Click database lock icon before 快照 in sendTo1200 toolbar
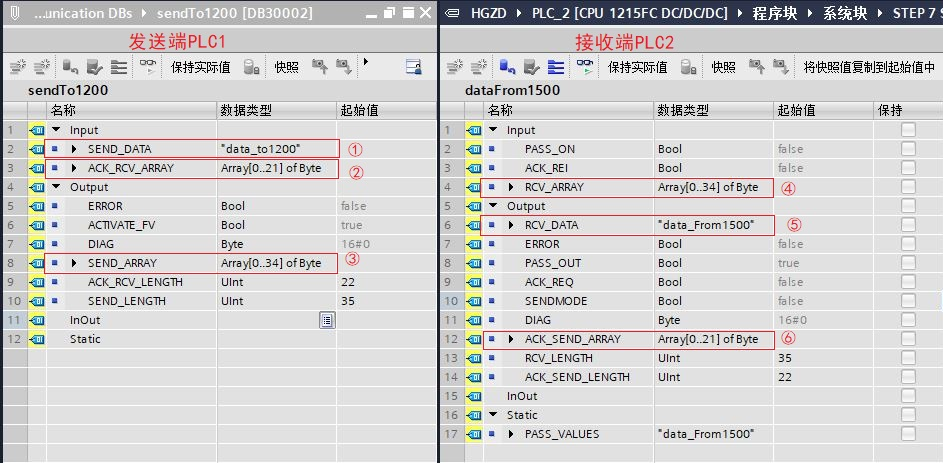Viewport: 943px width, 463px height. tap(251, 67)
